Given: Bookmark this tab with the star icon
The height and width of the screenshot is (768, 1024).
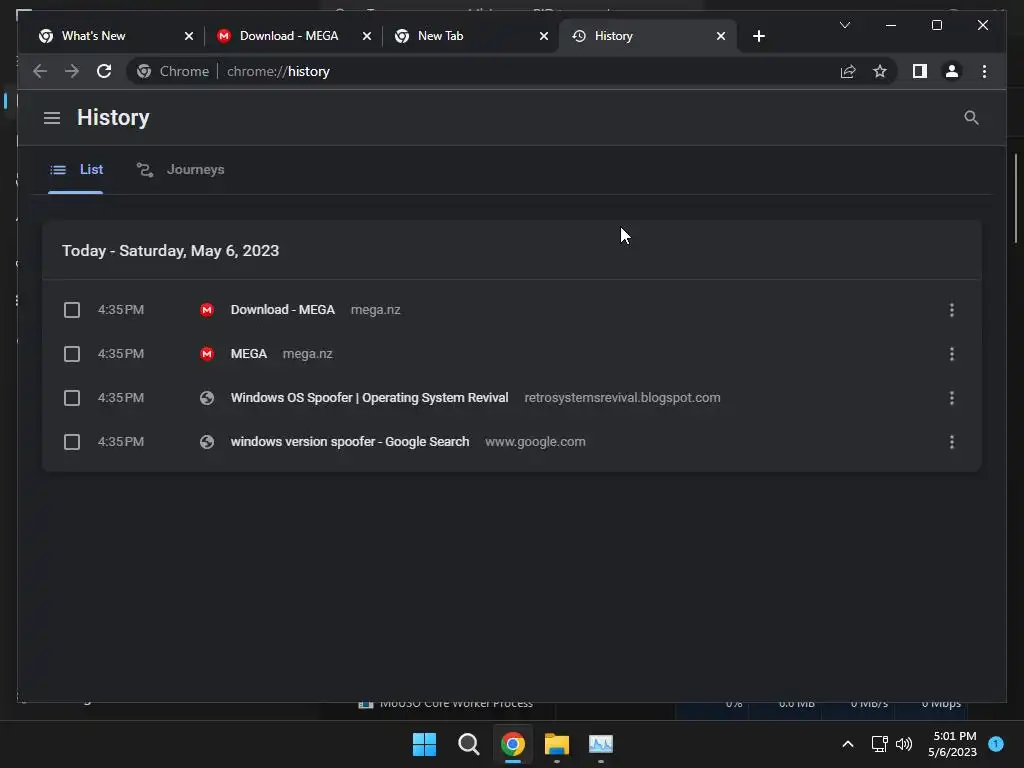Looking at the screenshot, I should [x=880, y=71].
